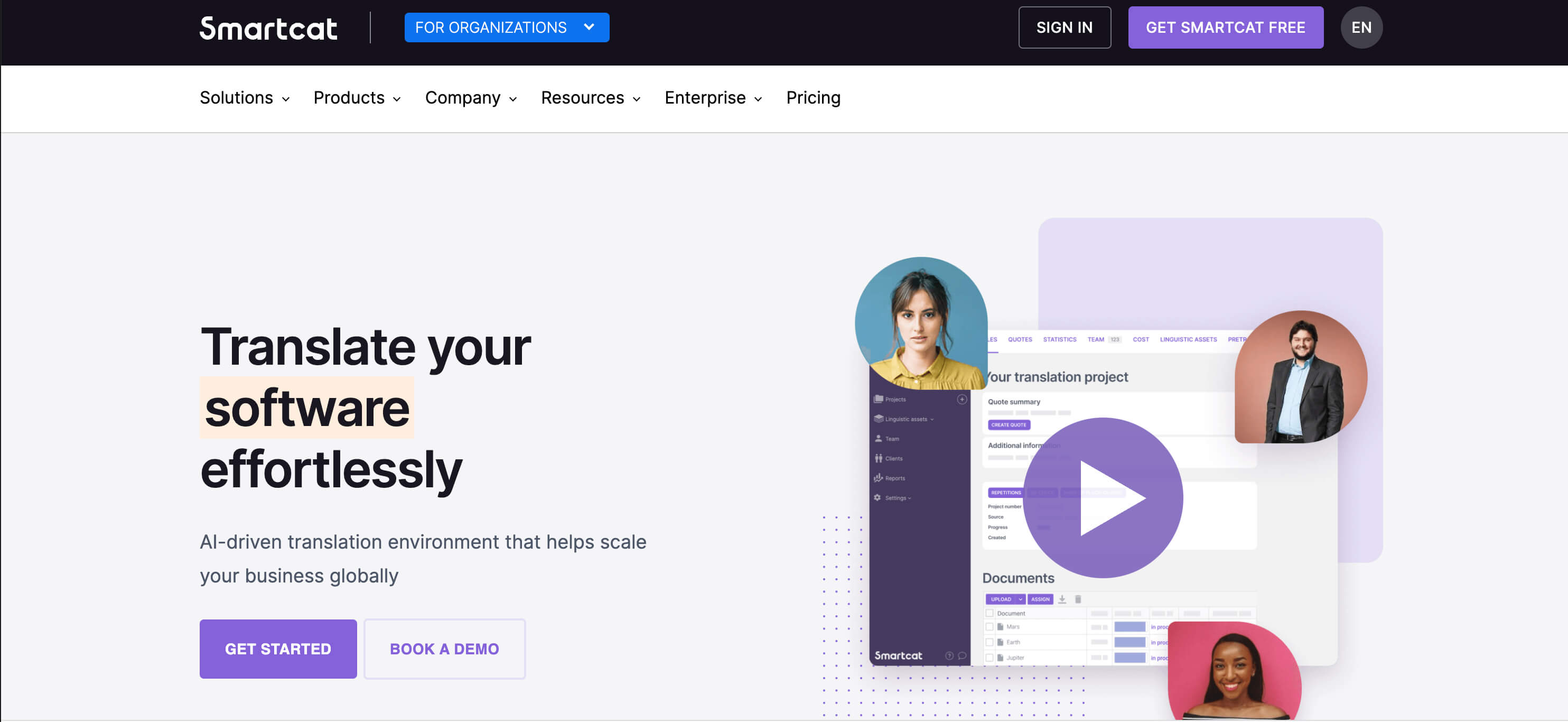The height and width of the screenshot is (722, 1568).
Task: Click Create Quote in the preview
Action: (x=1009, y=425)
